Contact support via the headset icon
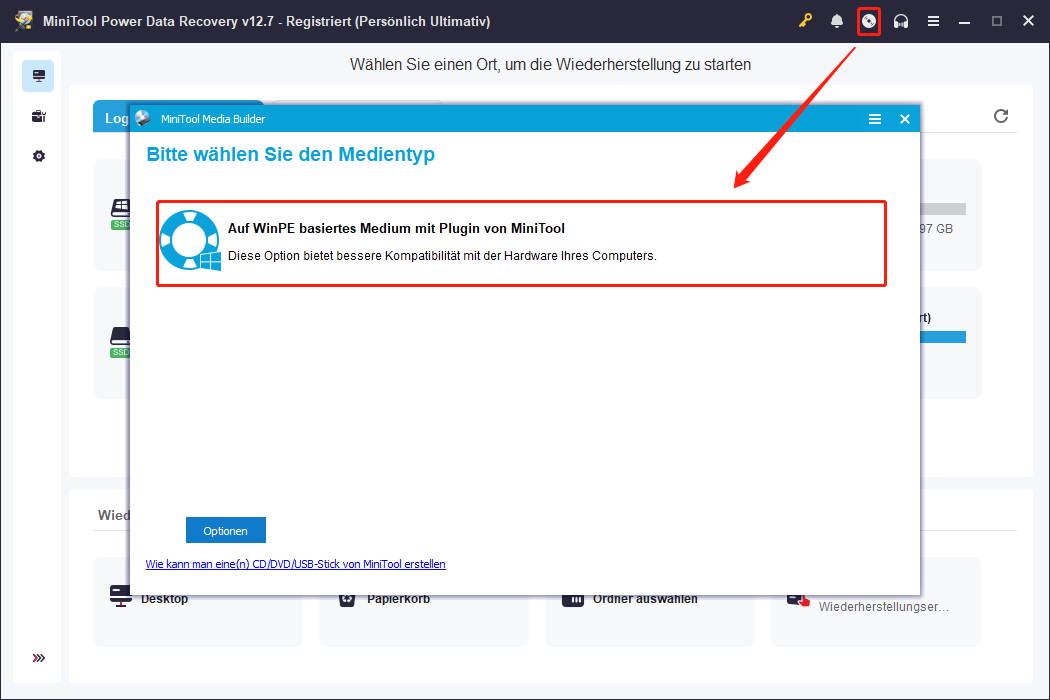Viewport: 1050px width, 700px height. tap(901, 20)
